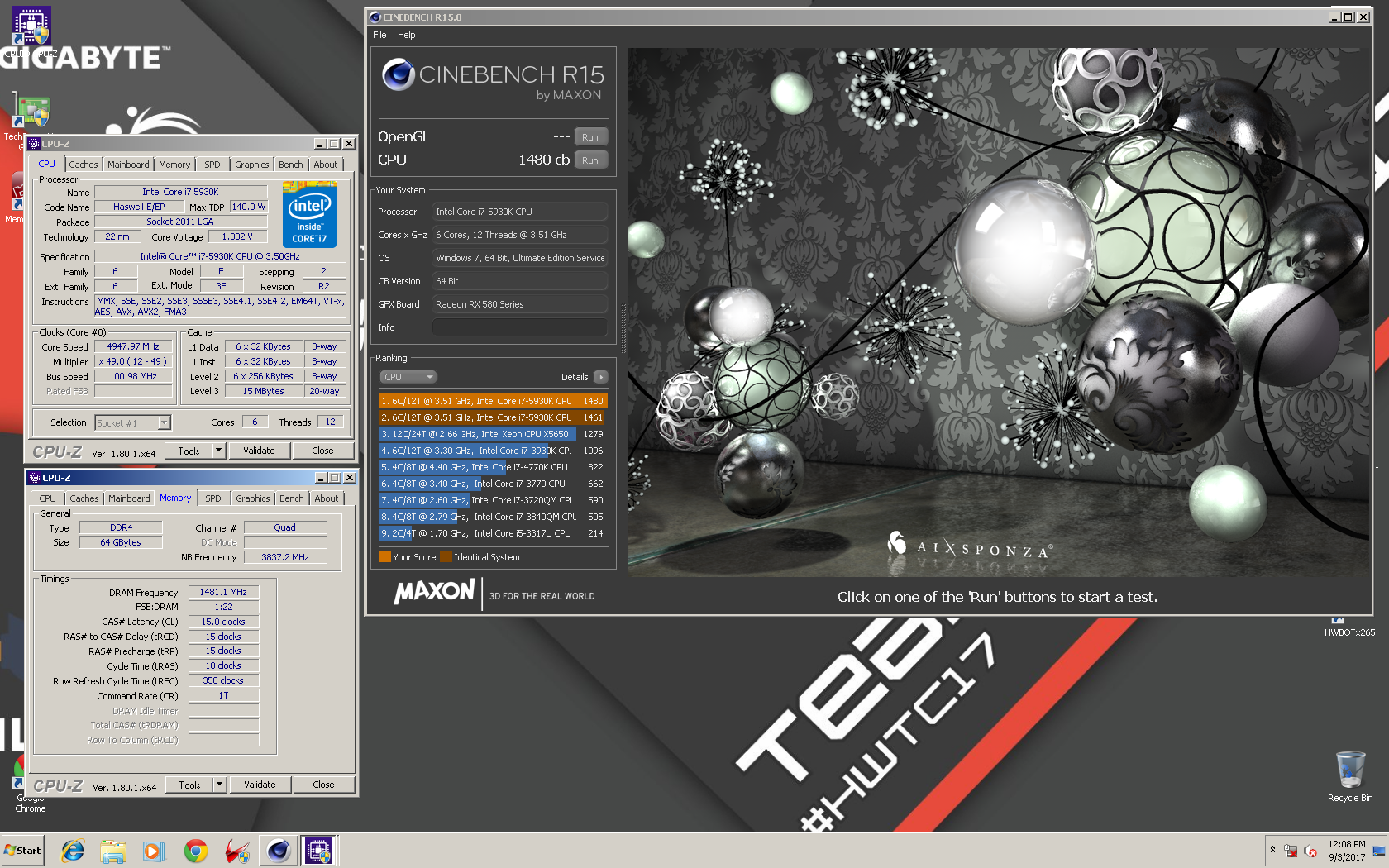Run the OpenGL benchmark
Viewport: 1389px width, 868px height.
click(x=590, y=137)
